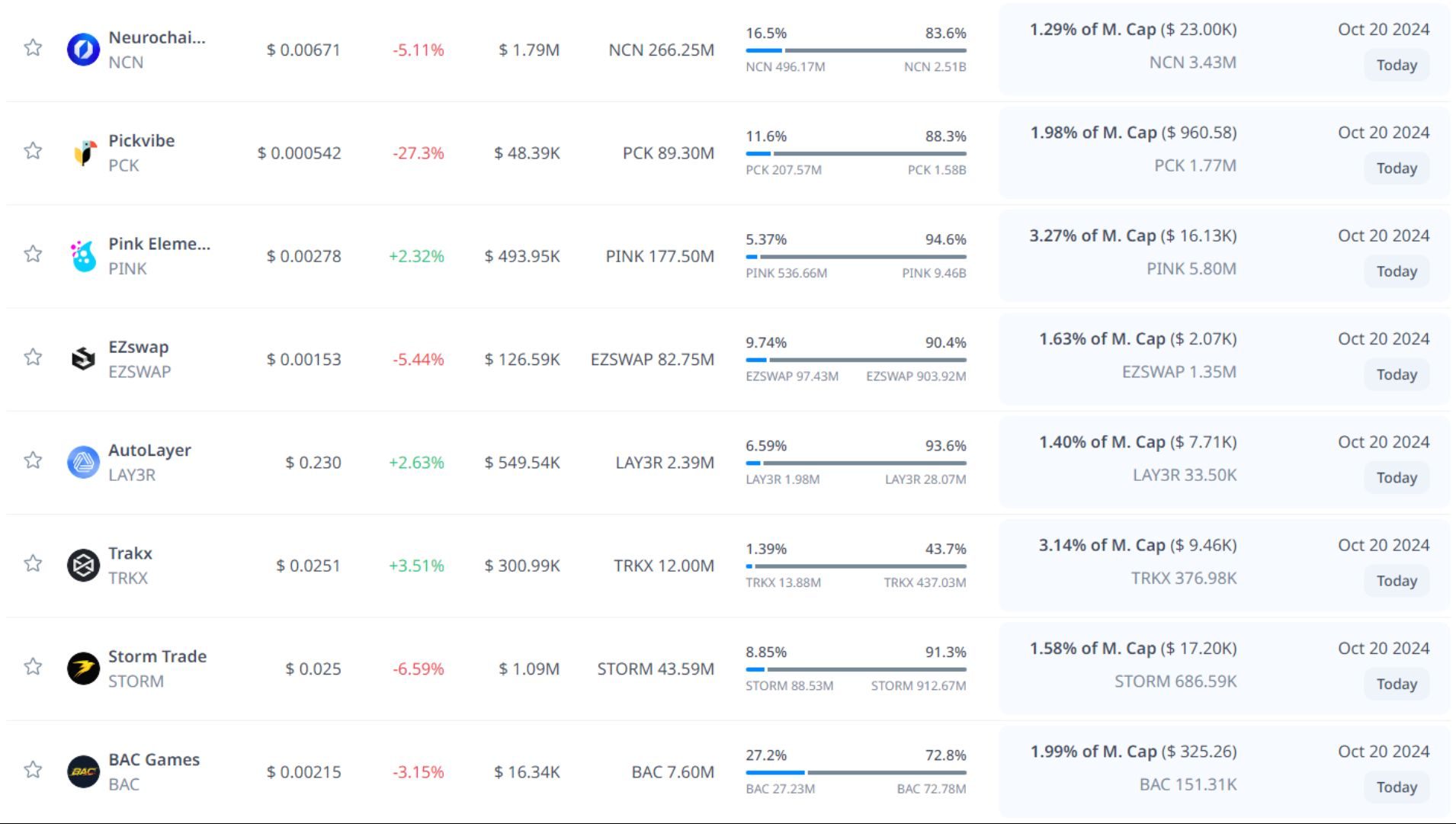This screenshot has height=824, width=1456.
Task: Toggle the favorite star for Pickvibe
Action: click(33, 151)
